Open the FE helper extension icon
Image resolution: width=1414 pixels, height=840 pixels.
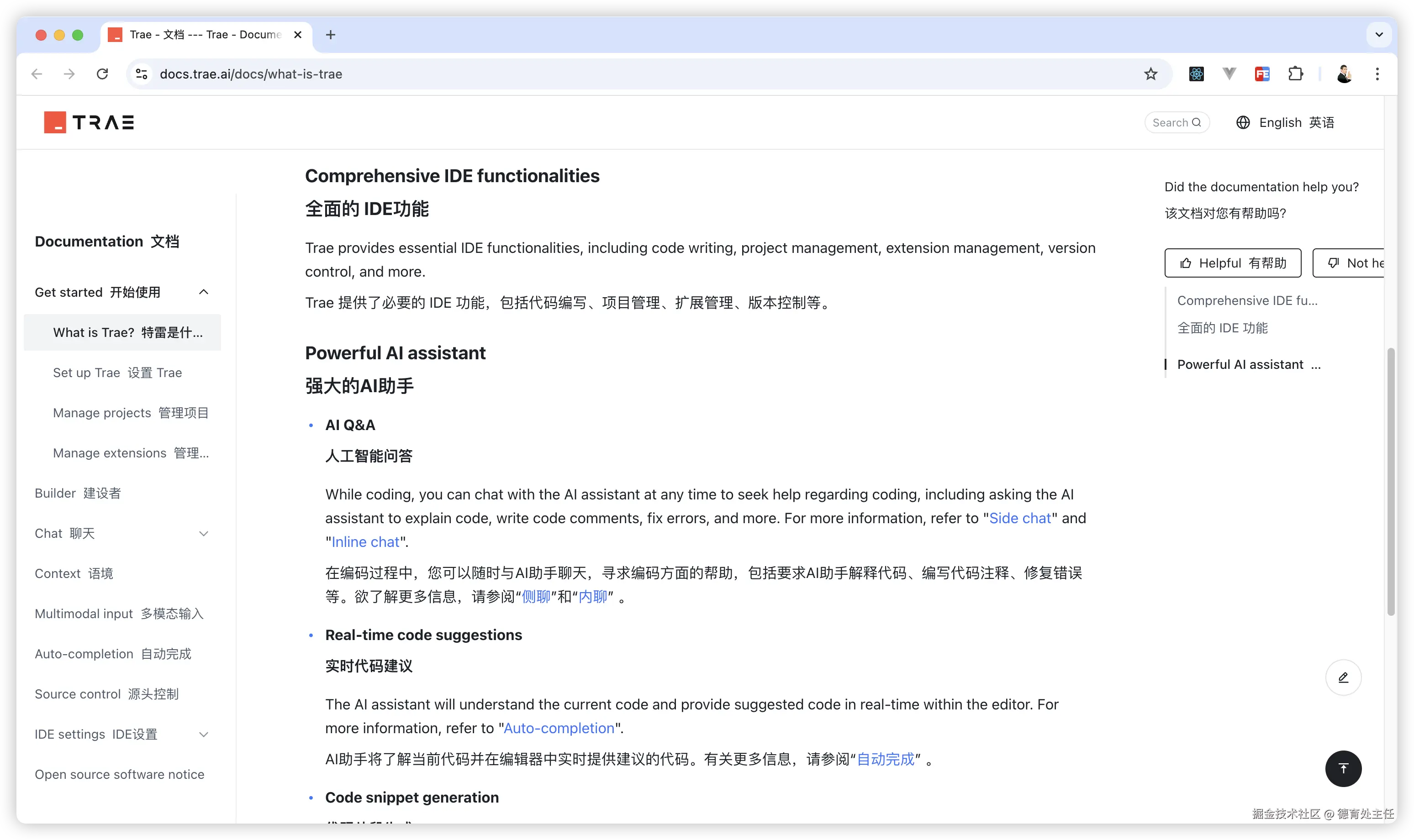click(1261, 74)
